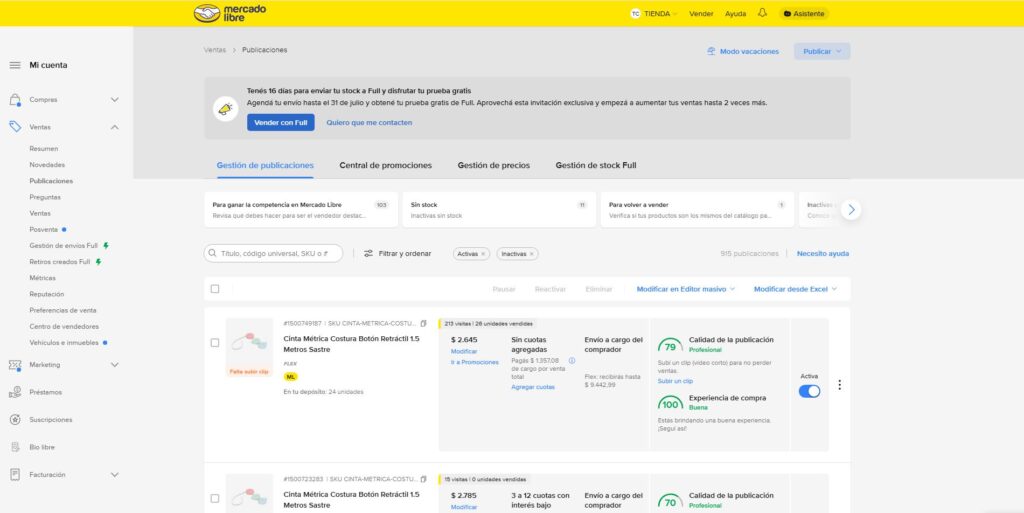Copy the SKU of first listing
This screenshot has width=1024, height=513.
tap(423, 324)
